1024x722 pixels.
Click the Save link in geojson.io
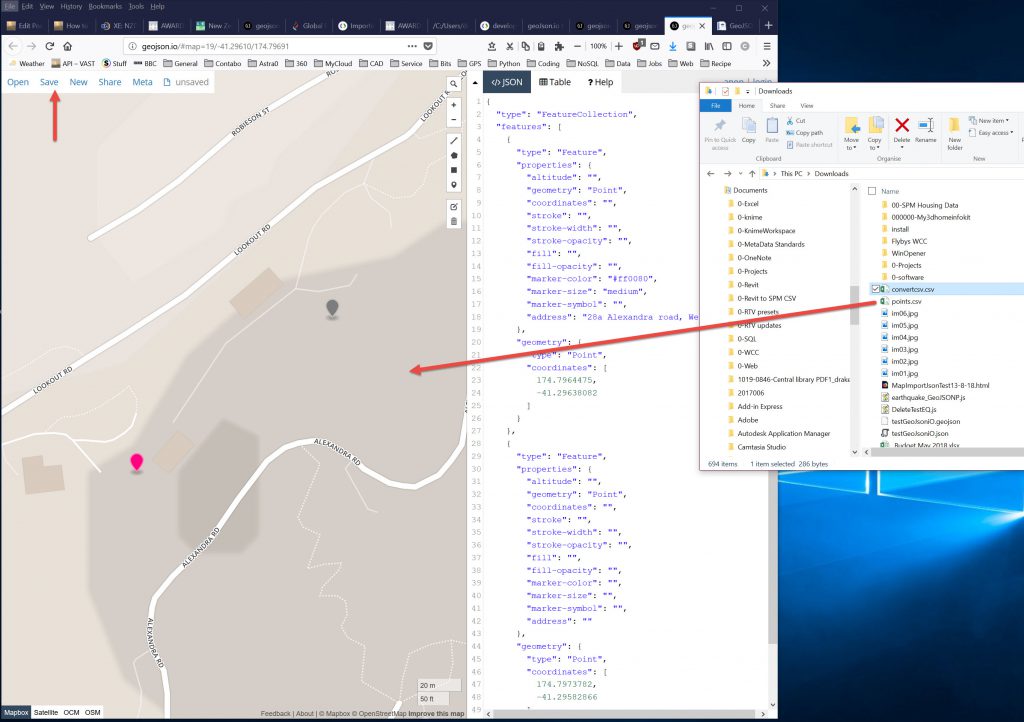49,82
